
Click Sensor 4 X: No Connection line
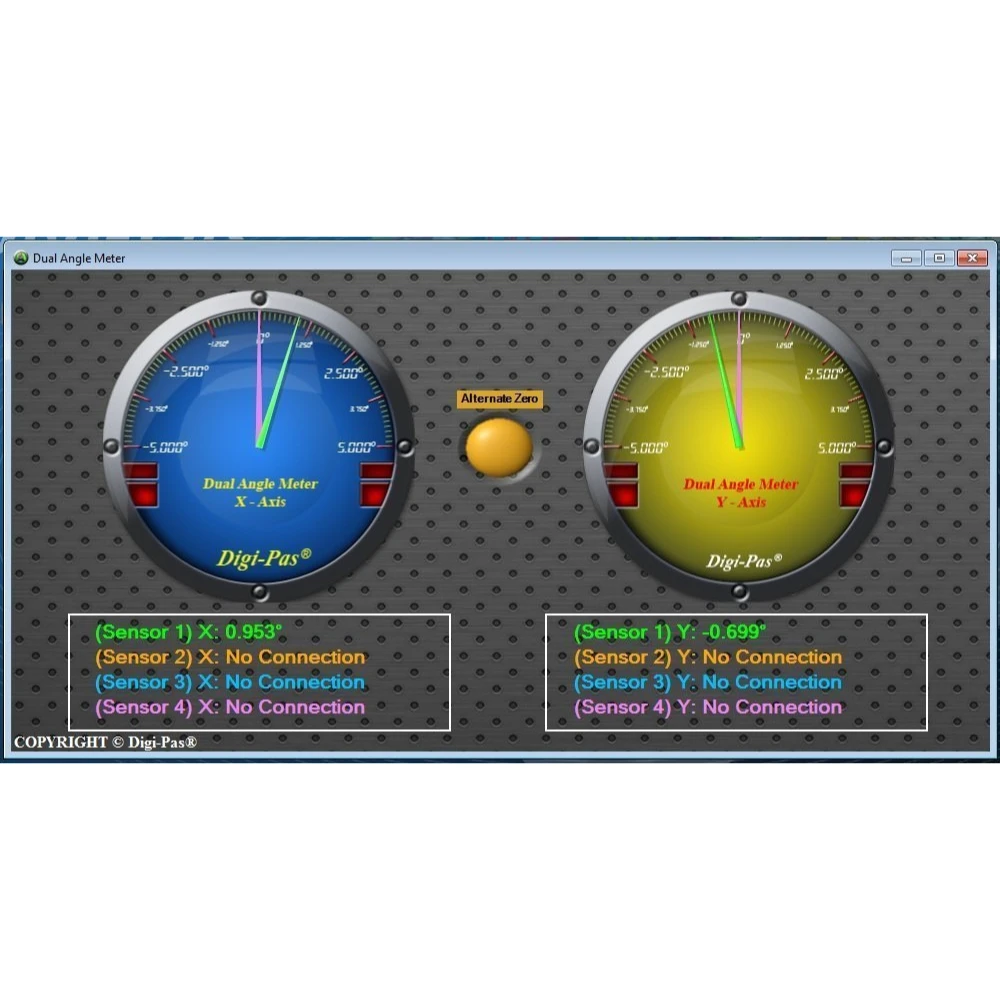click(230, 707)
